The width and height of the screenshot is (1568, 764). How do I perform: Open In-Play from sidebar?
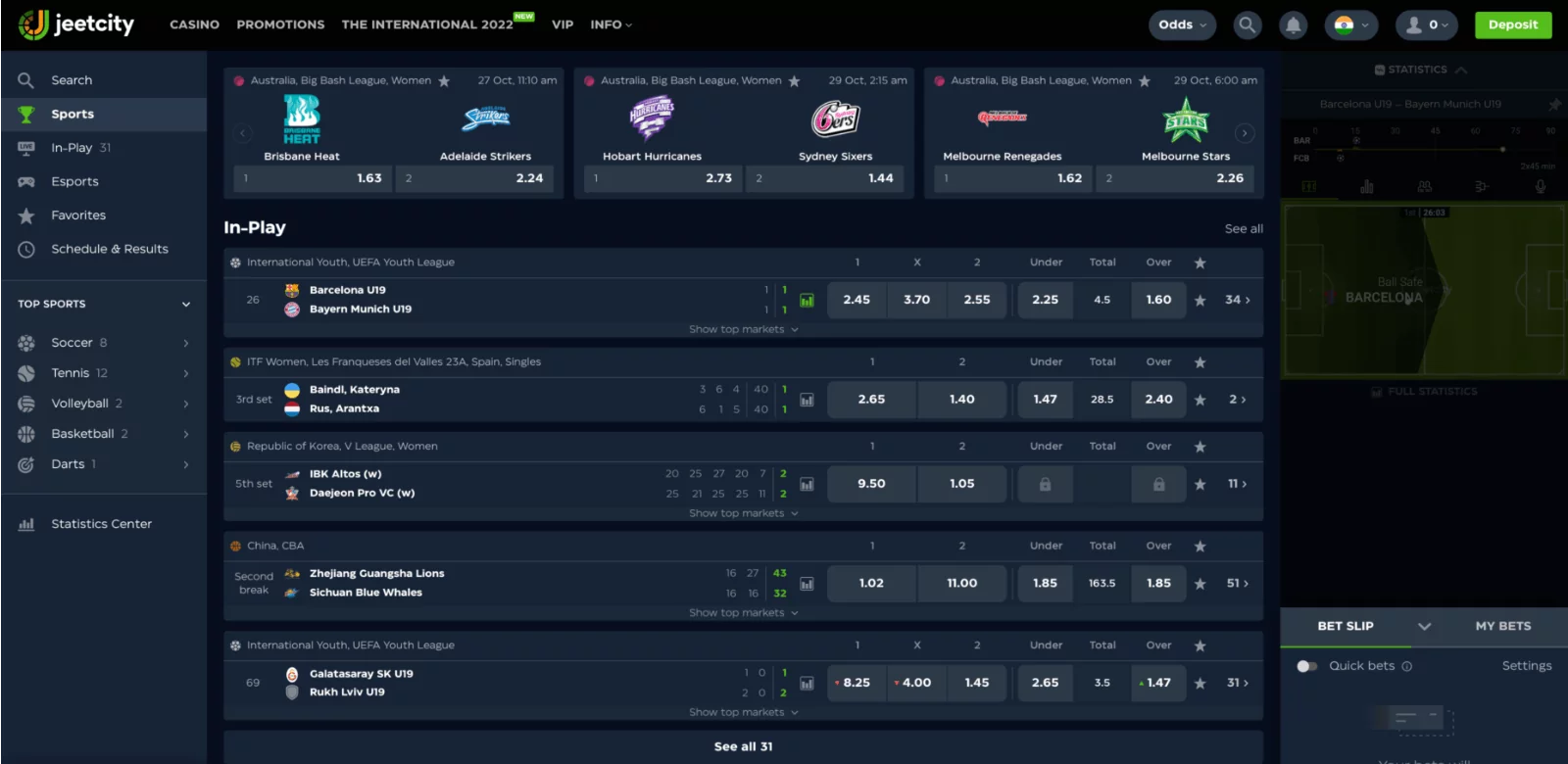[104, 148]
